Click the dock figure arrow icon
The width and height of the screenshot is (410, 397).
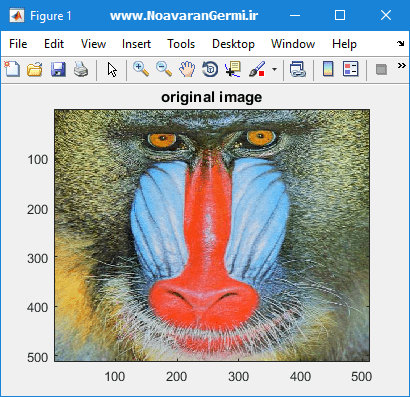click(x=400, y=44)
